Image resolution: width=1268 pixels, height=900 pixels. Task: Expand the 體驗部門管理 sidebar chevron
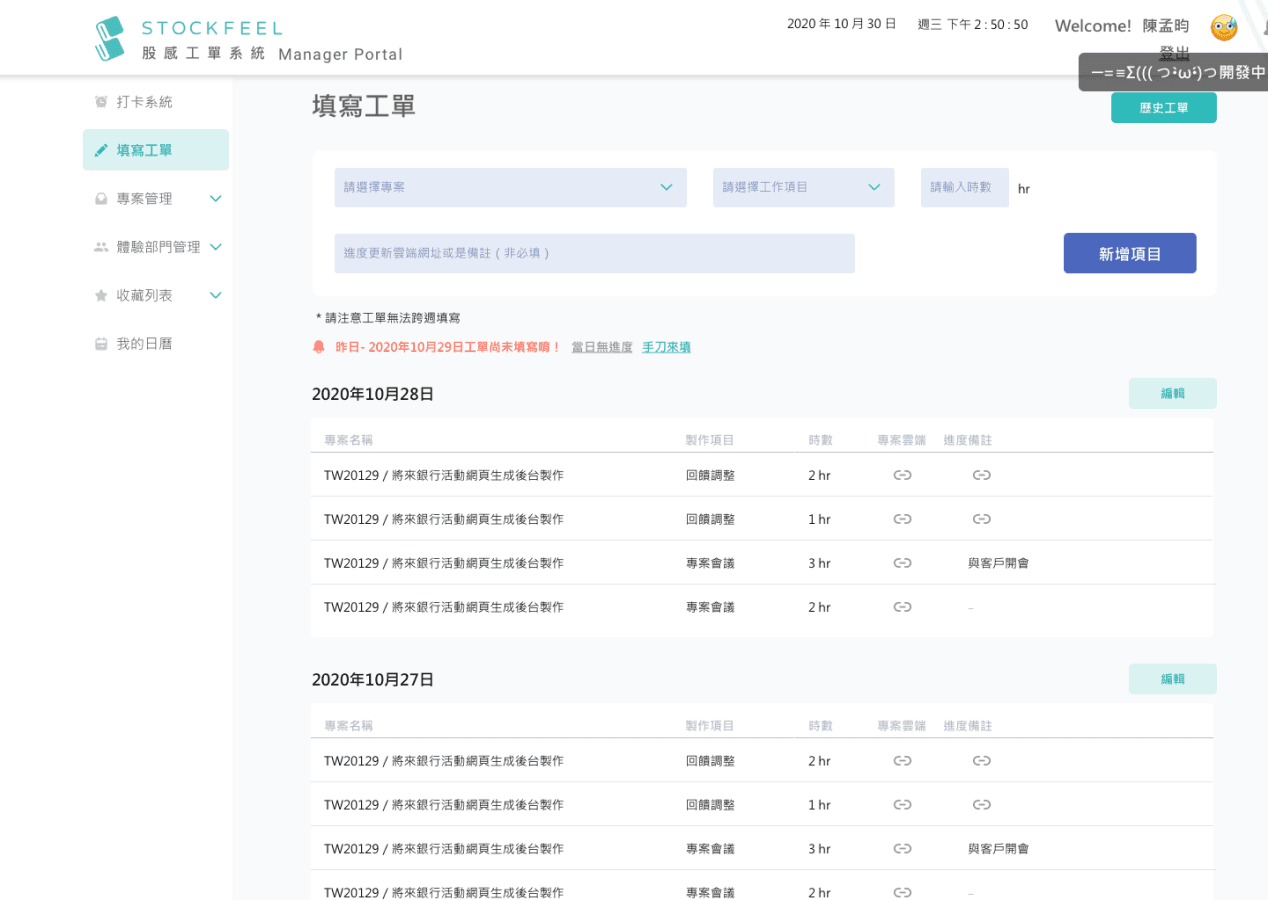pos(215,247)
